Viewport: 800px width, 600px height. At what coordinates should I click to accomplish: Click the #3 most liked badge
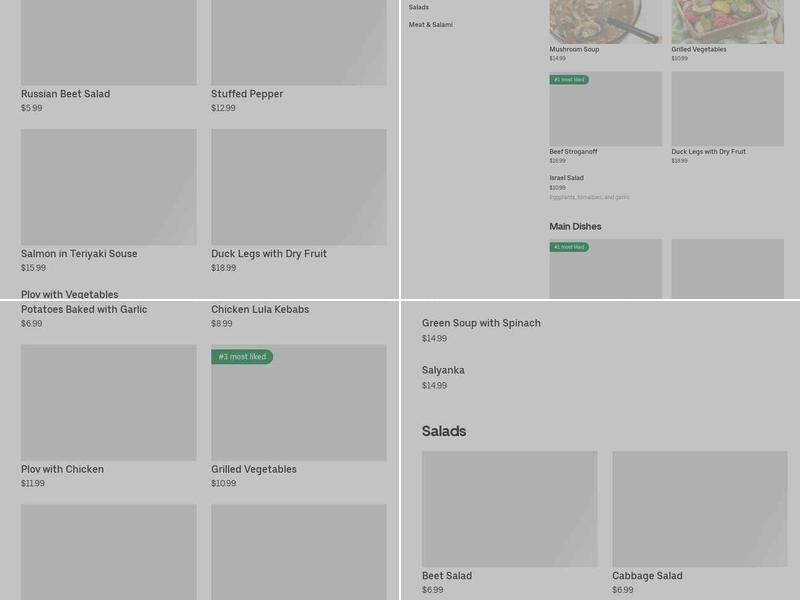(242, 357)
